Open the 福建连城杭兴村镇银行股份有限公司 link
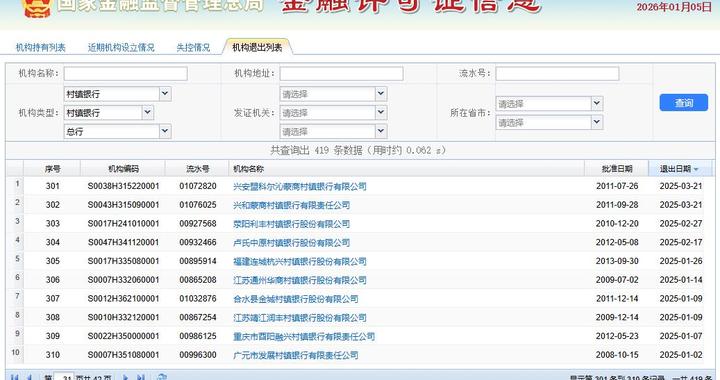Image resolution: width=720 pixels, height=380 pixels. [x=299, y=262]
